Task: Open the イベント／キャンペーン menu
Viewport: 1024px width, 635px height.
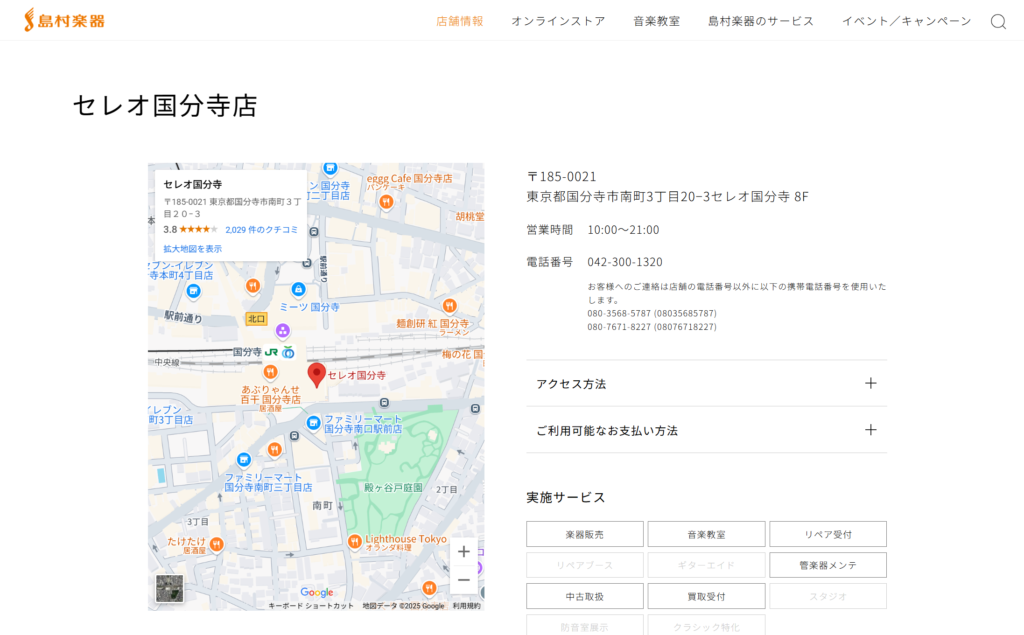Action: point(906,21)
